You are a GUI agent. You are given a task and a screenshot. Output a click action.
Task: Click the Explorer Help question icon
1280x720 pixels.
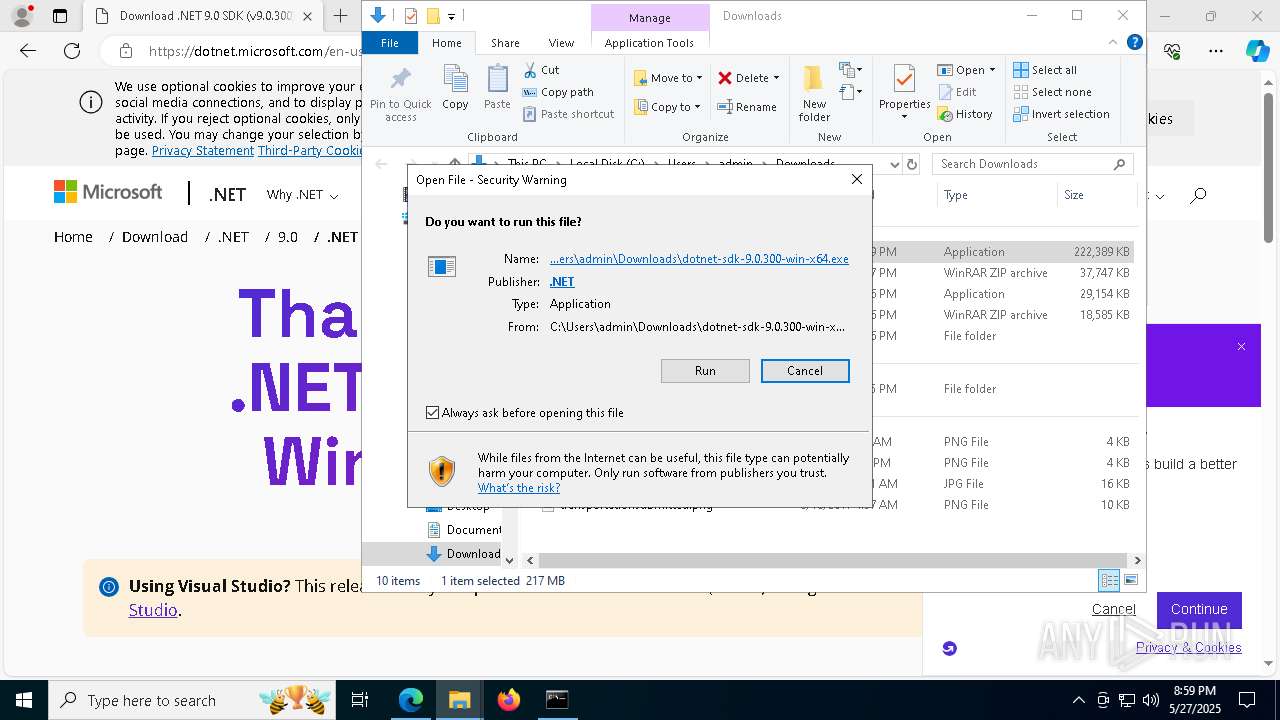1134,43
